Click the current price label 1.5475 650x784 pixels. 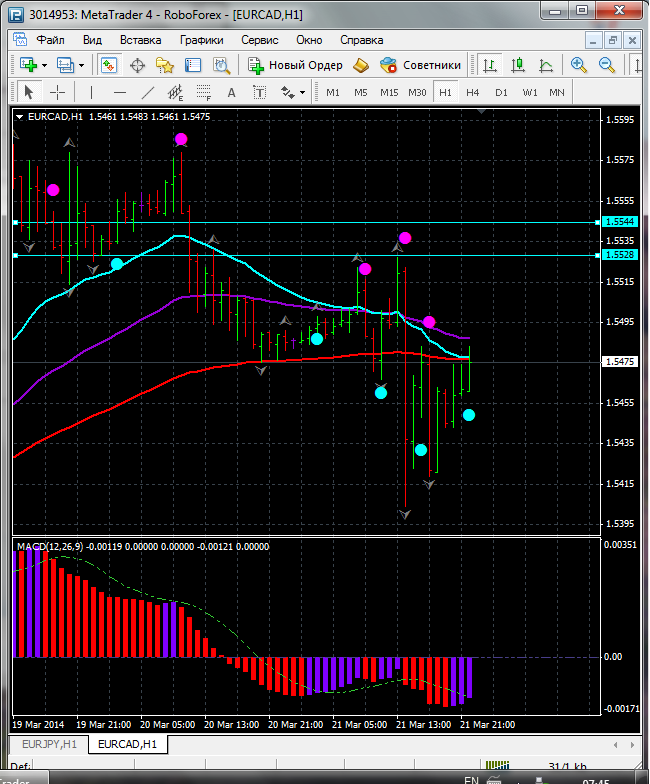point(620,362)
